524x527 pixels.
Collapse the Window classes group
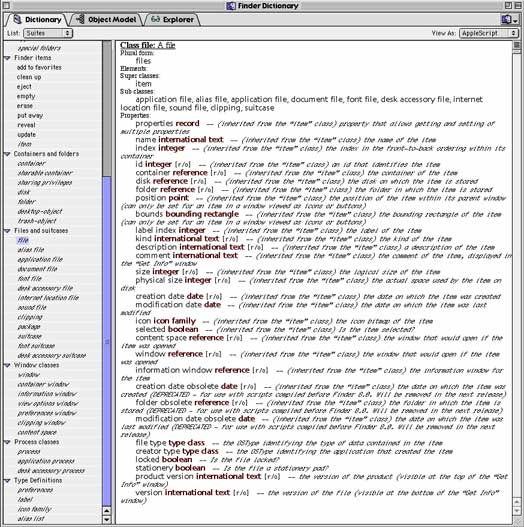(7, 365)
